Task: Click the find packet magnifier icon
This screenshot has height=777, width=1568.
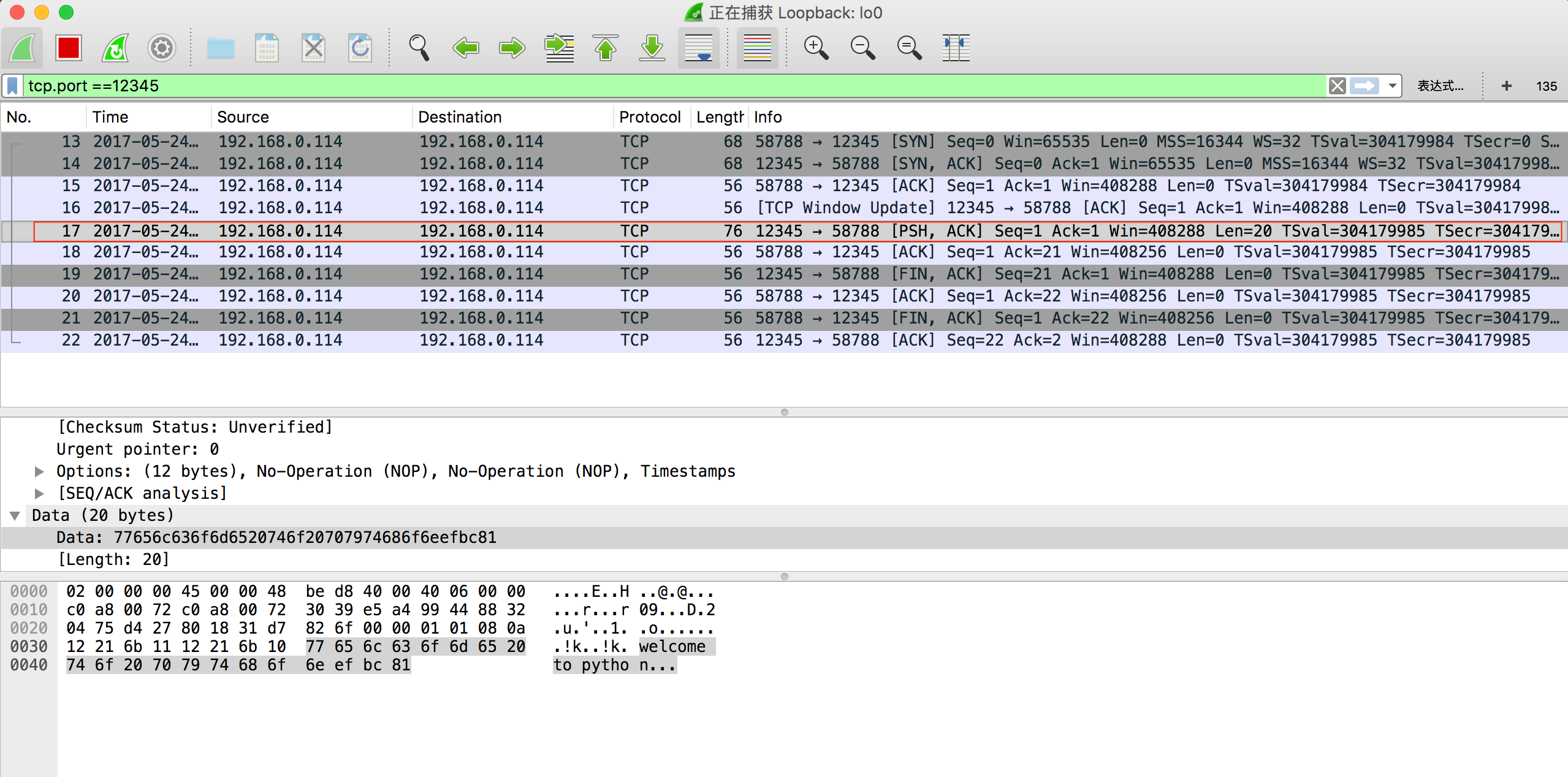Action: coord(419,48)
